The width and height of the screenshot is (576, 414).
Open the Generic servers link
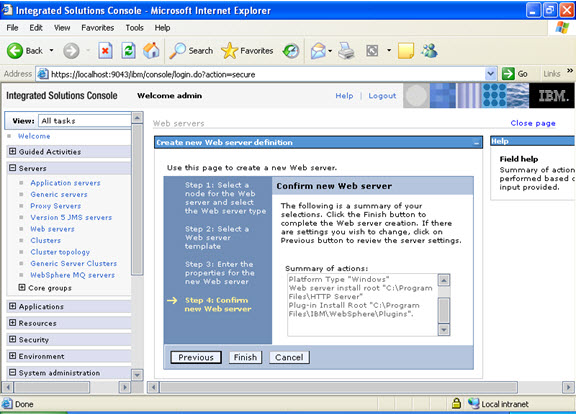[x=59, y=194]
